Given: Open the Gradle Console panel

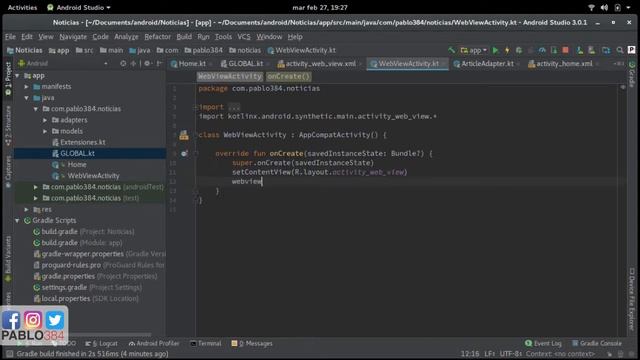Looking at the screenshot, I should coord(597,344).
